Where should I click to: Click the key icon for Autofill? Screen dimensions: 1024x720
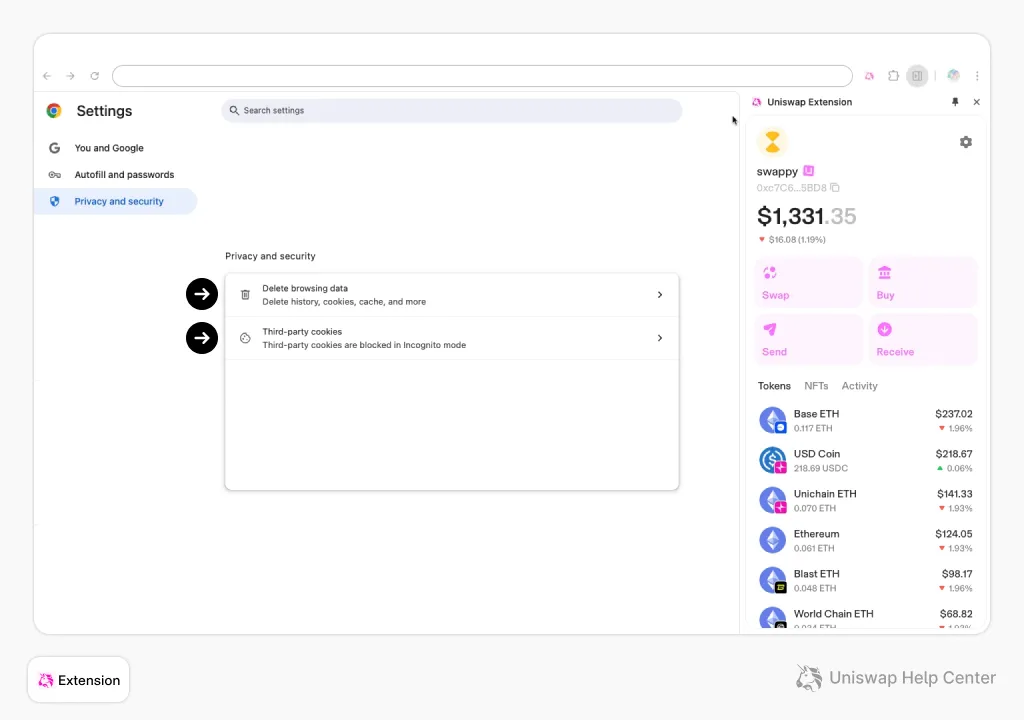[x=55, y=175]
